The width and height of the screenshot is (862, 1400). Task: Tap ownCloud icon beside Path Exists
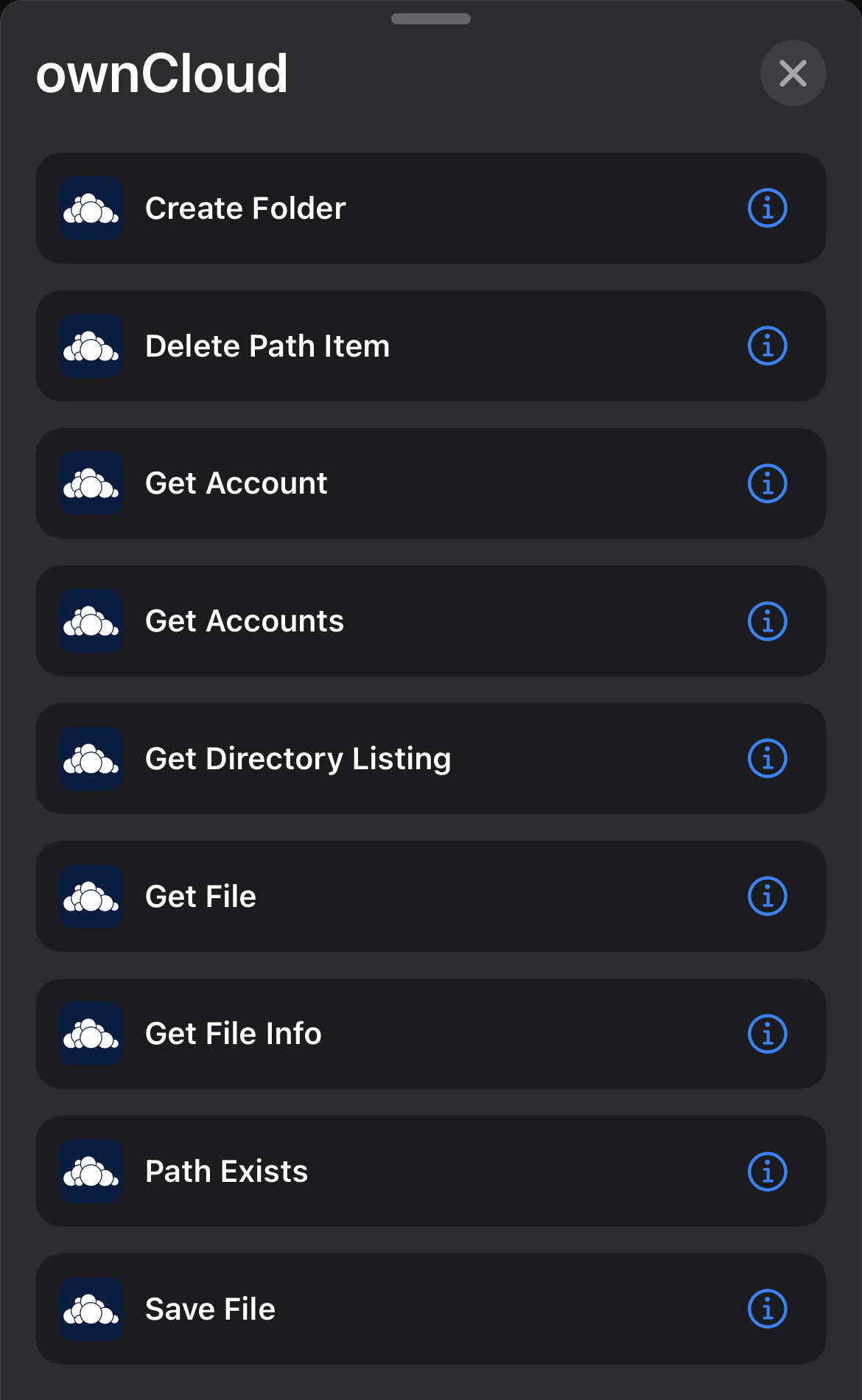[x=91, y=1172]
